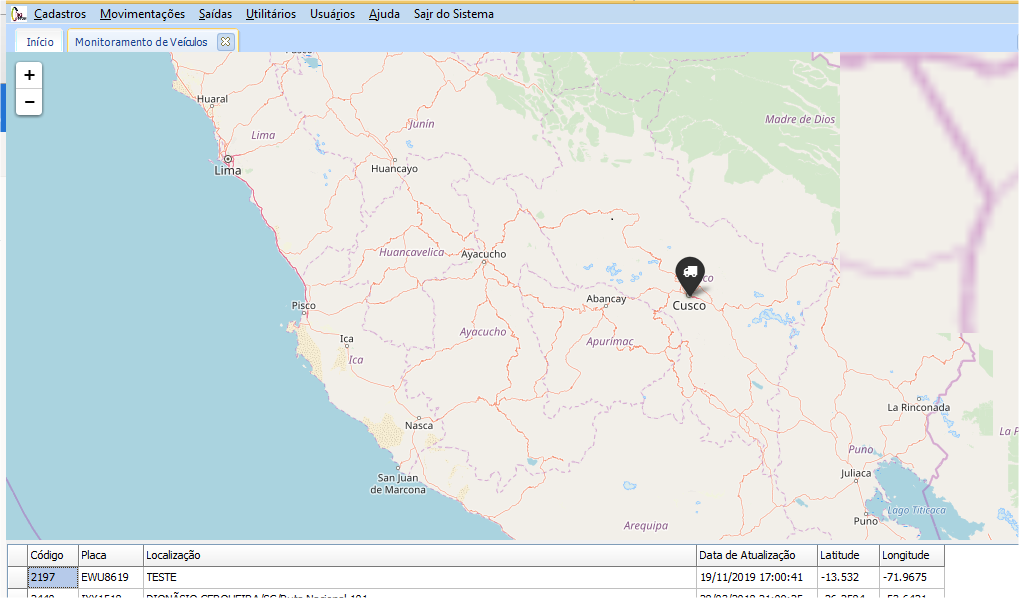
Task: Click the Huancayo label on the map
Action: pos(394,168)
